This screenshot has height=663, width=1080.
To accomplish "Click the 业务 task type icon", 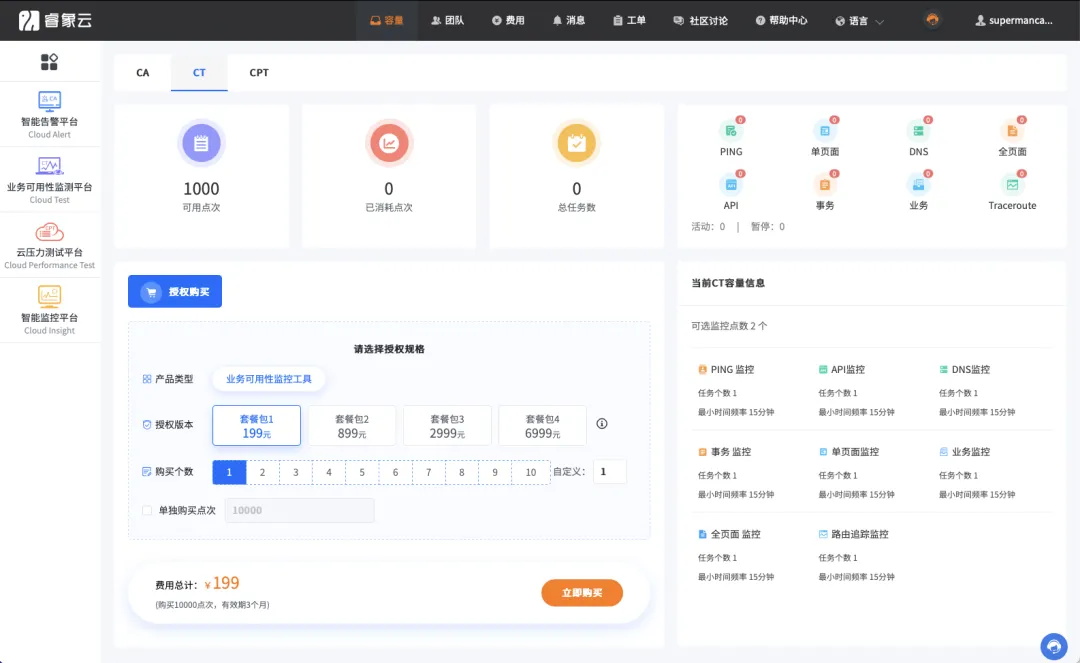I will point(918,185).
